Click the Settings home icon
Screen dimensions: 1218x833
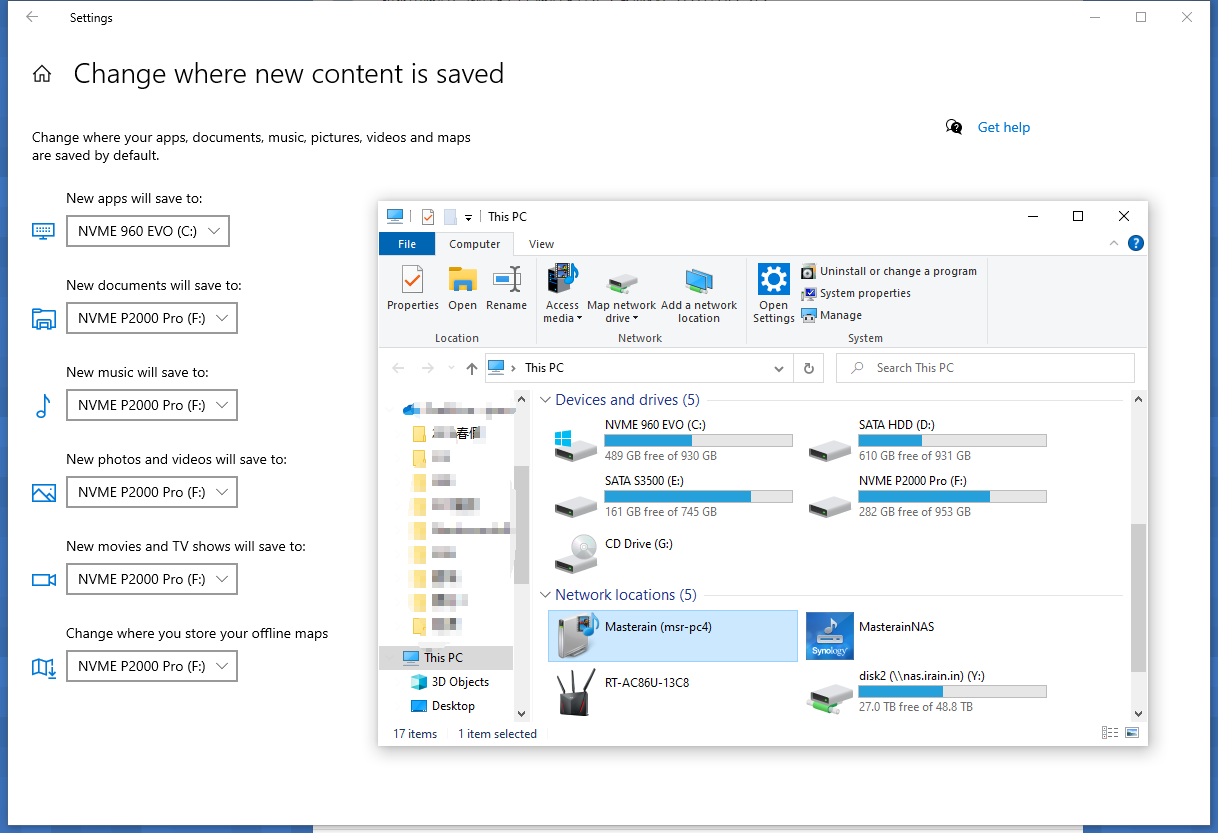point(42,74)
